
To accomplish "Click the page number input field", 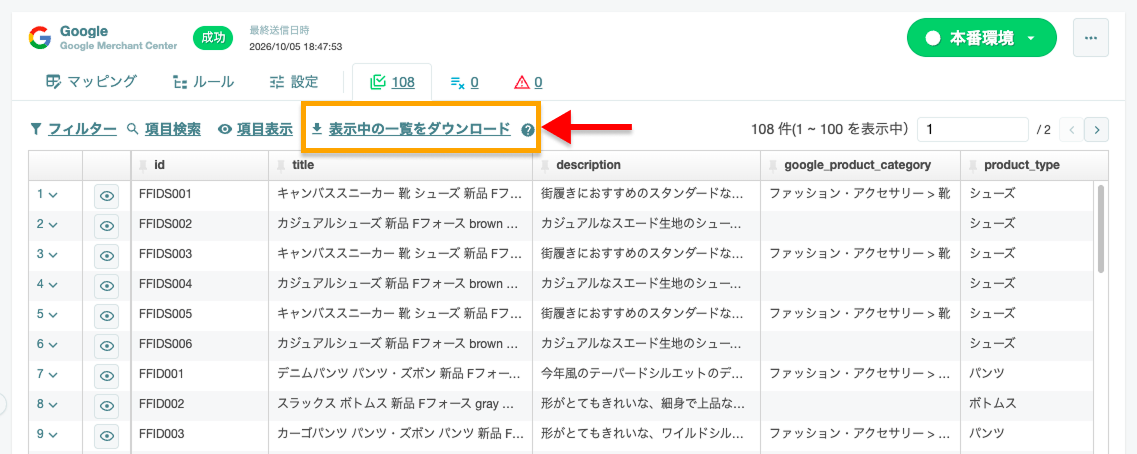I will point(973,130).
